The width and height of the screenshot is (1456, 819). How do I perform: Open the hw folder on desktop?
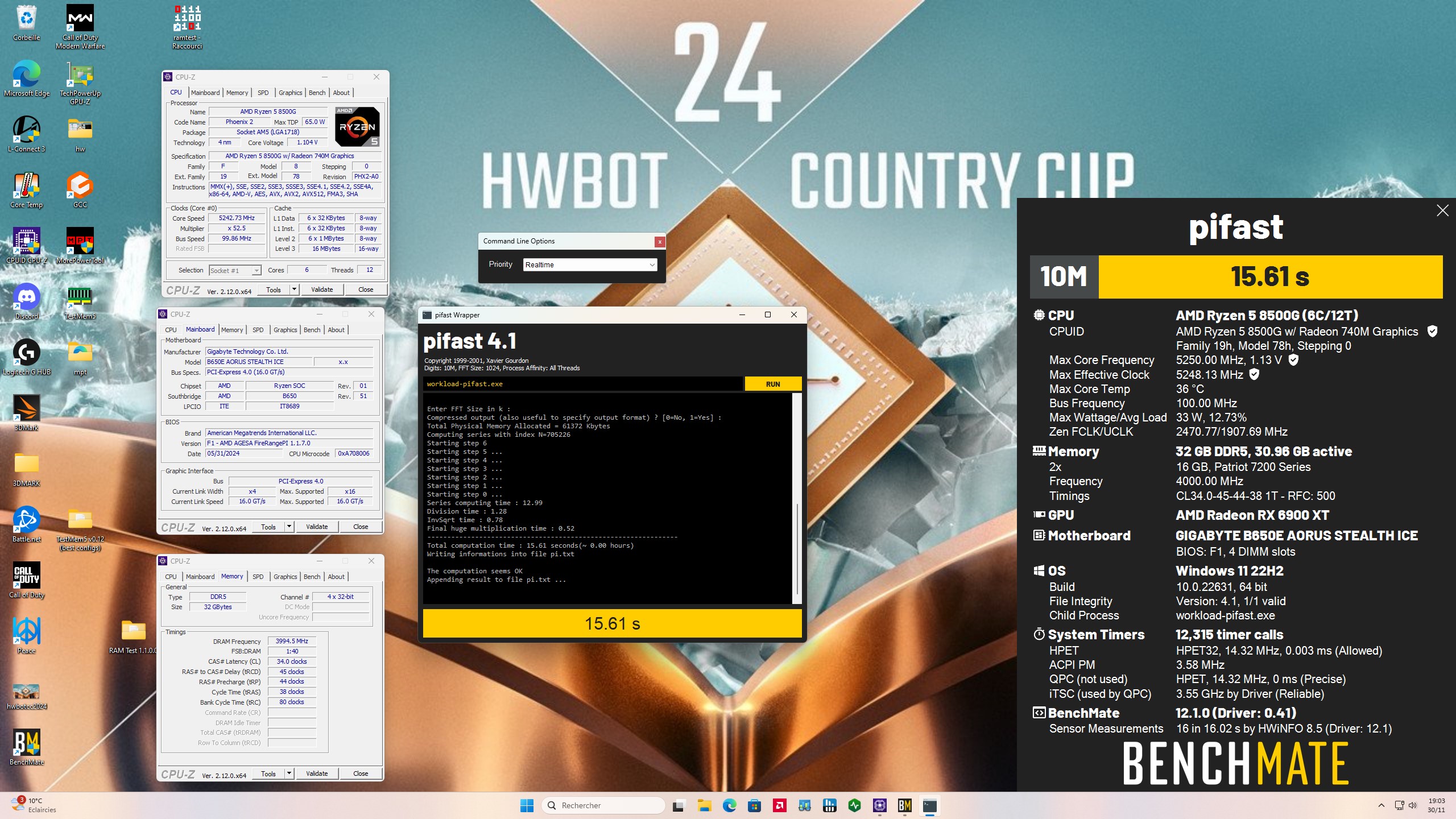80,134
